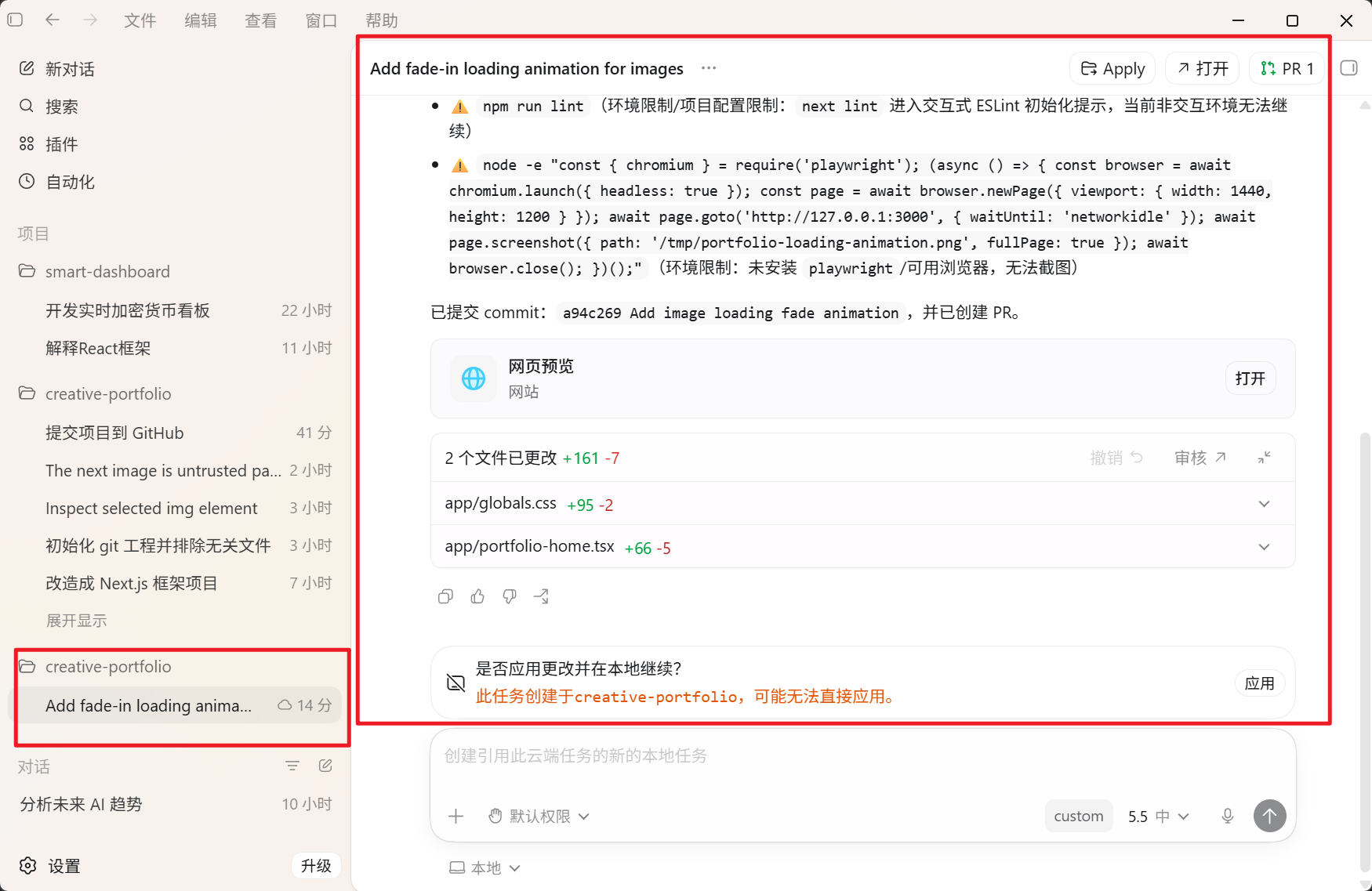The image size is (1372, 891).
Task: Click the message input field
Action: 862,757
